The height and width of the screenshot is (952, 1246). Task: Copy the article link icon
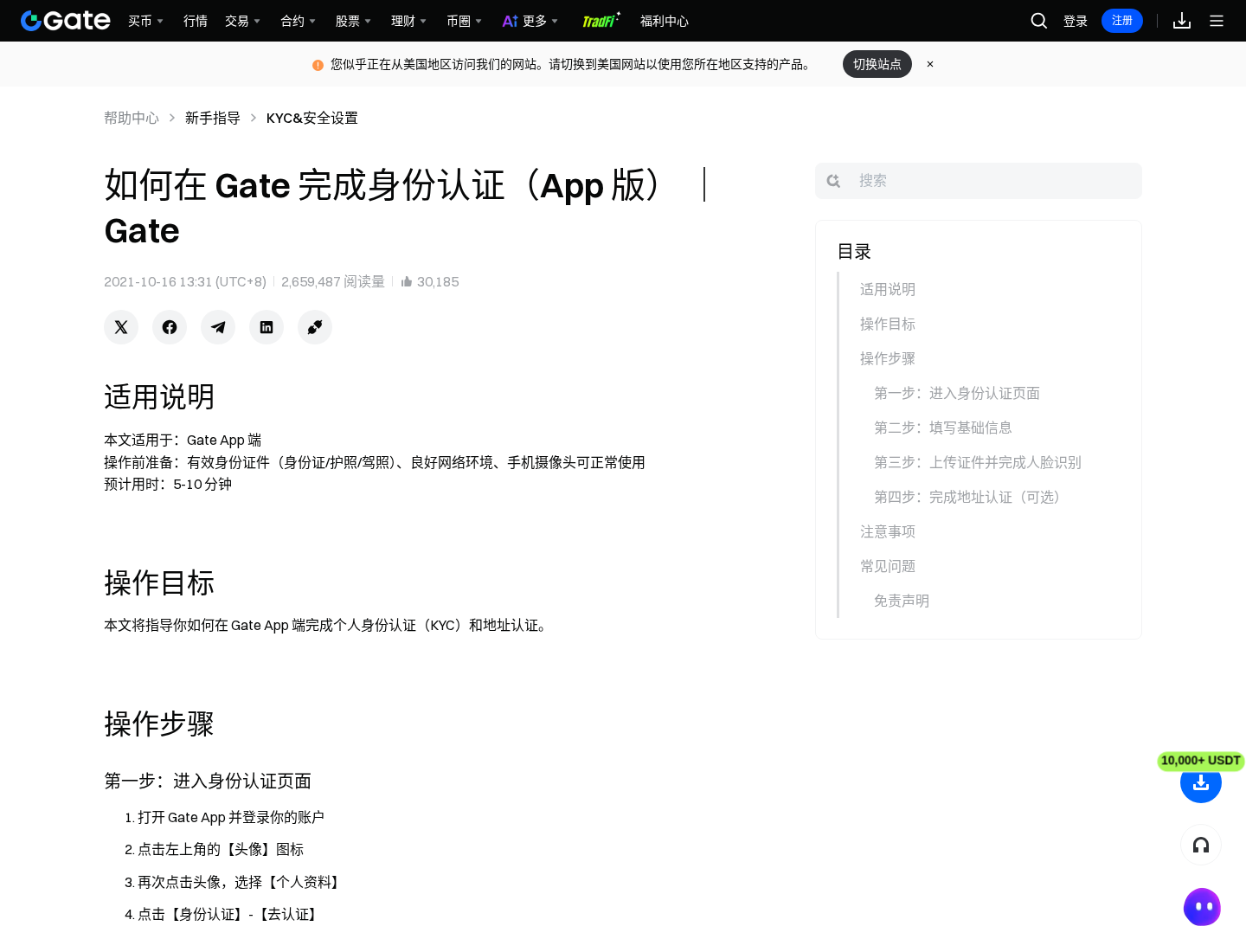(315, 327)
